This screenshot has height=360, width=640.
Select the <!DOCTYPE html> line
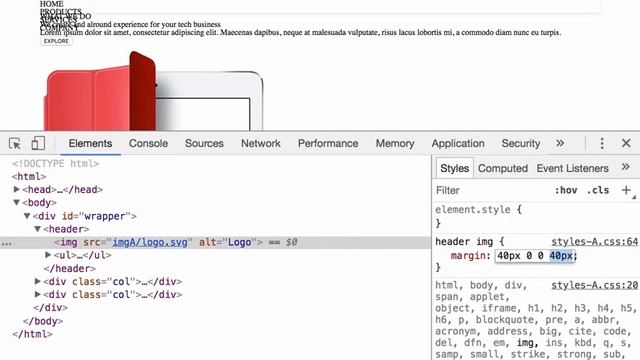coord(56,164)
